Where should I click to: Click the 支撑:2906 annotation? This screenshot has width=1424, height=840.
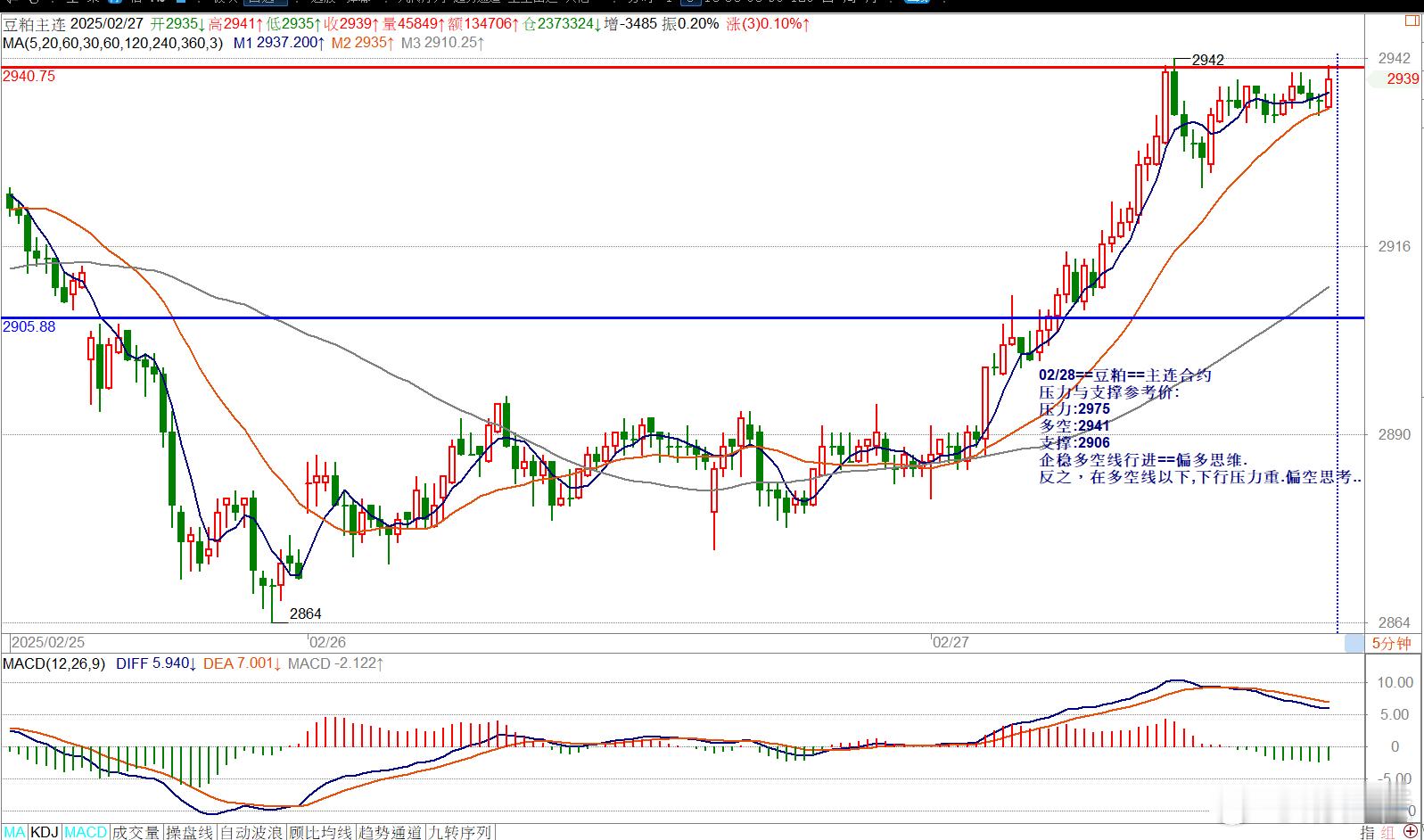coord(1074,443)
